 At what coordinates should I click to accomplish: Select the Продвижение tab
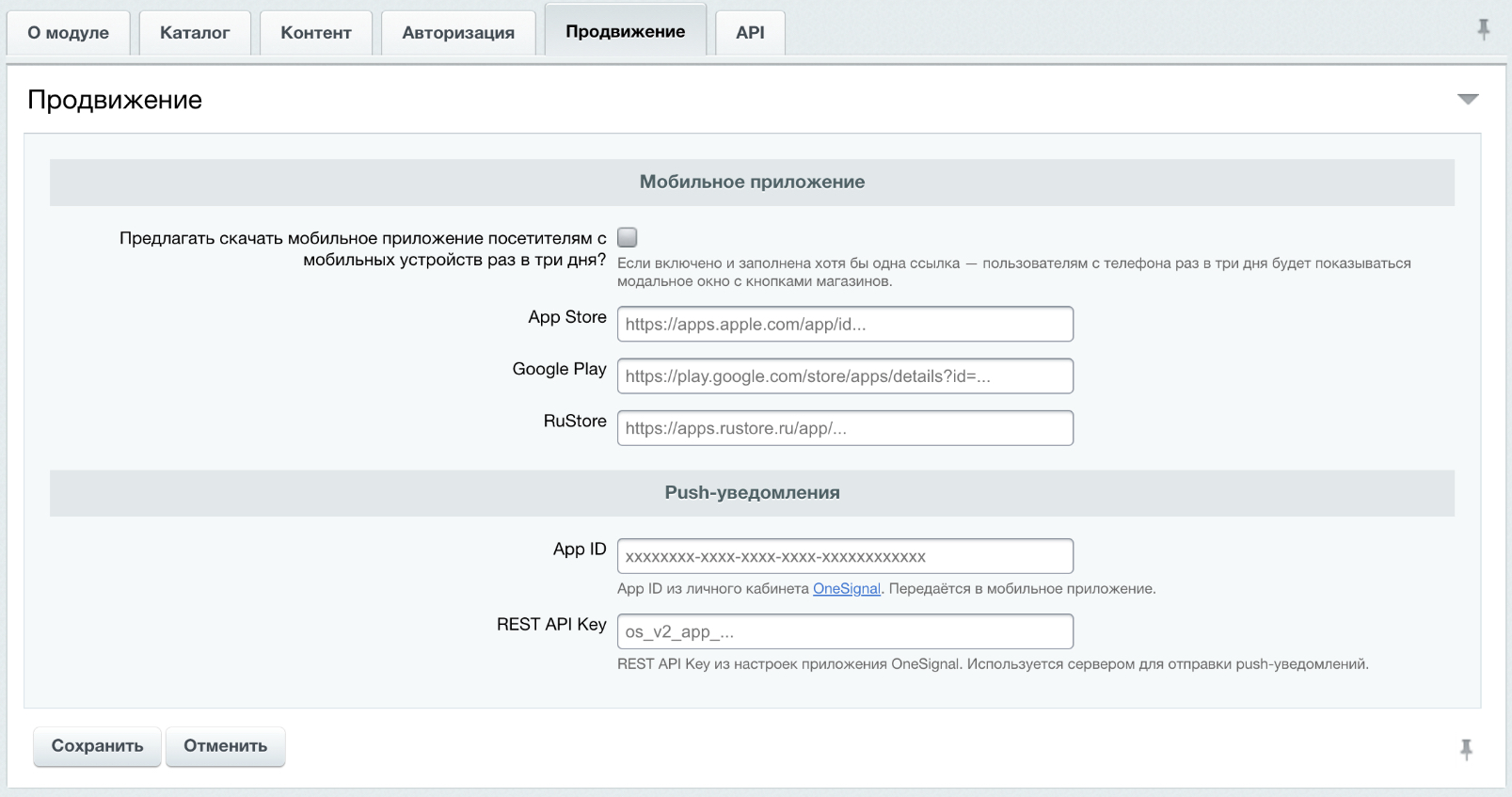(626, 31)
